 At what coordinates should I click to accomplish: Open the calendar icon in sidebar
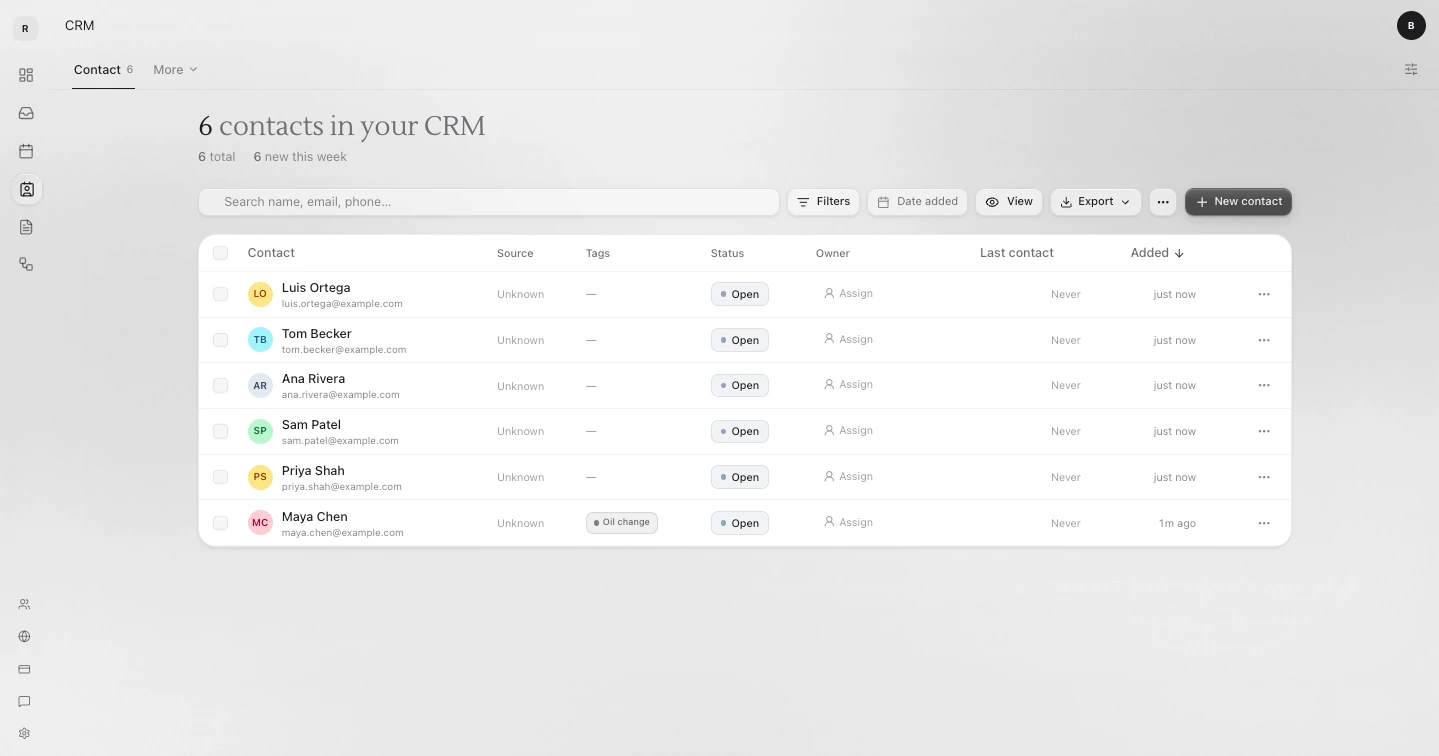click(x=26, y=151)
